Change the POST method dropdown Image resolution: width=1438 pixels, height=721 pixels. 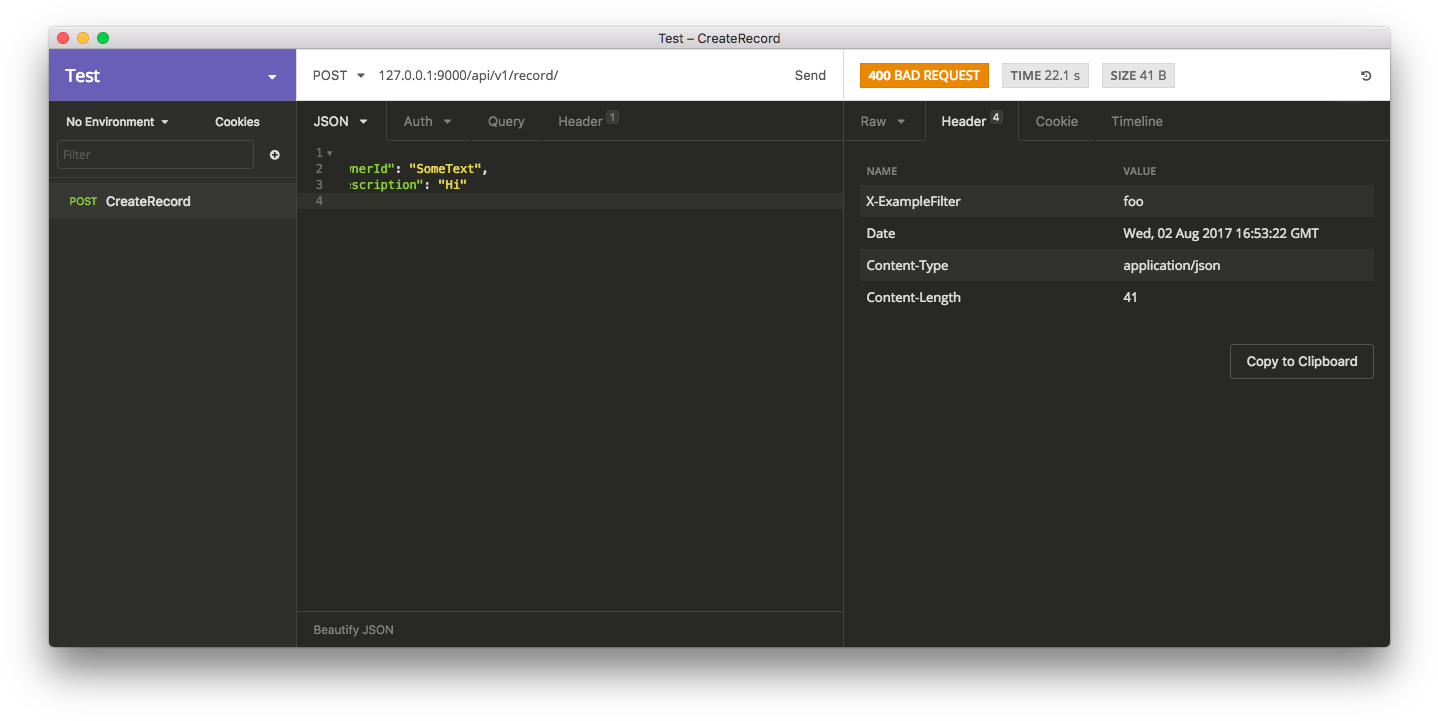tap(338, 75)
